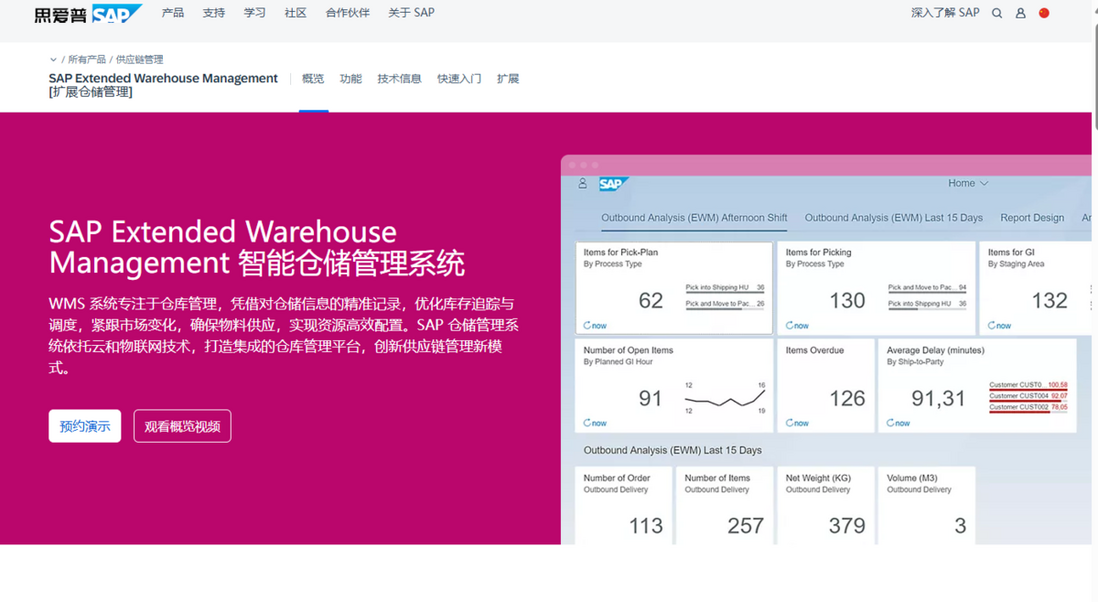Click refresh icon on Number of Open Items tile
Image resolution: width=1098 pixels, height=602 pixels.
(587, 423)
